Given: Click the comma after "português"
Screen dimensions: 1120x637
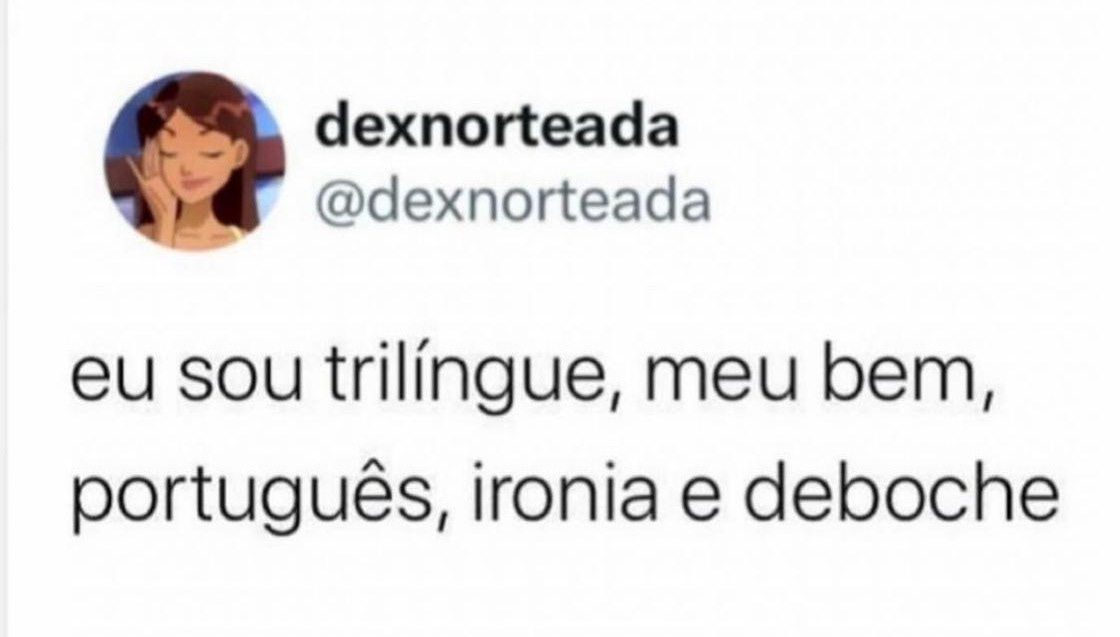Looking at the screenshot, I should (x=441, y=518).
